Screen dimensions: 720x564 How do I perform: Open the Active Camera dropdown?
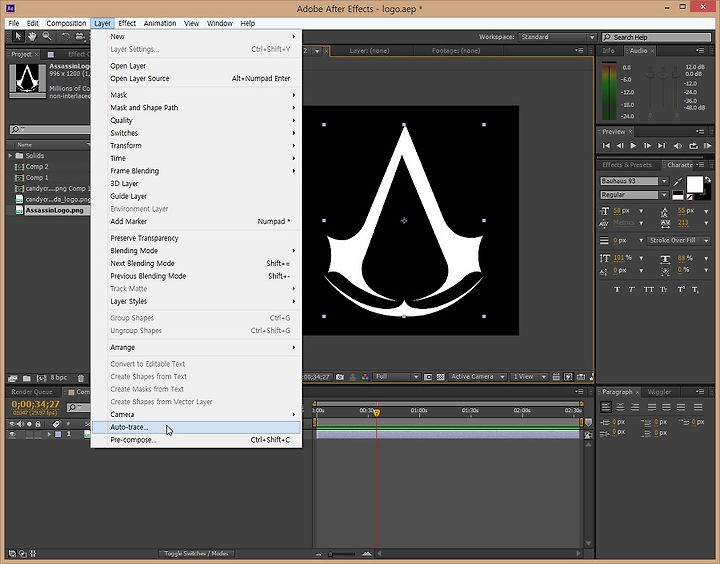[477, 377]
